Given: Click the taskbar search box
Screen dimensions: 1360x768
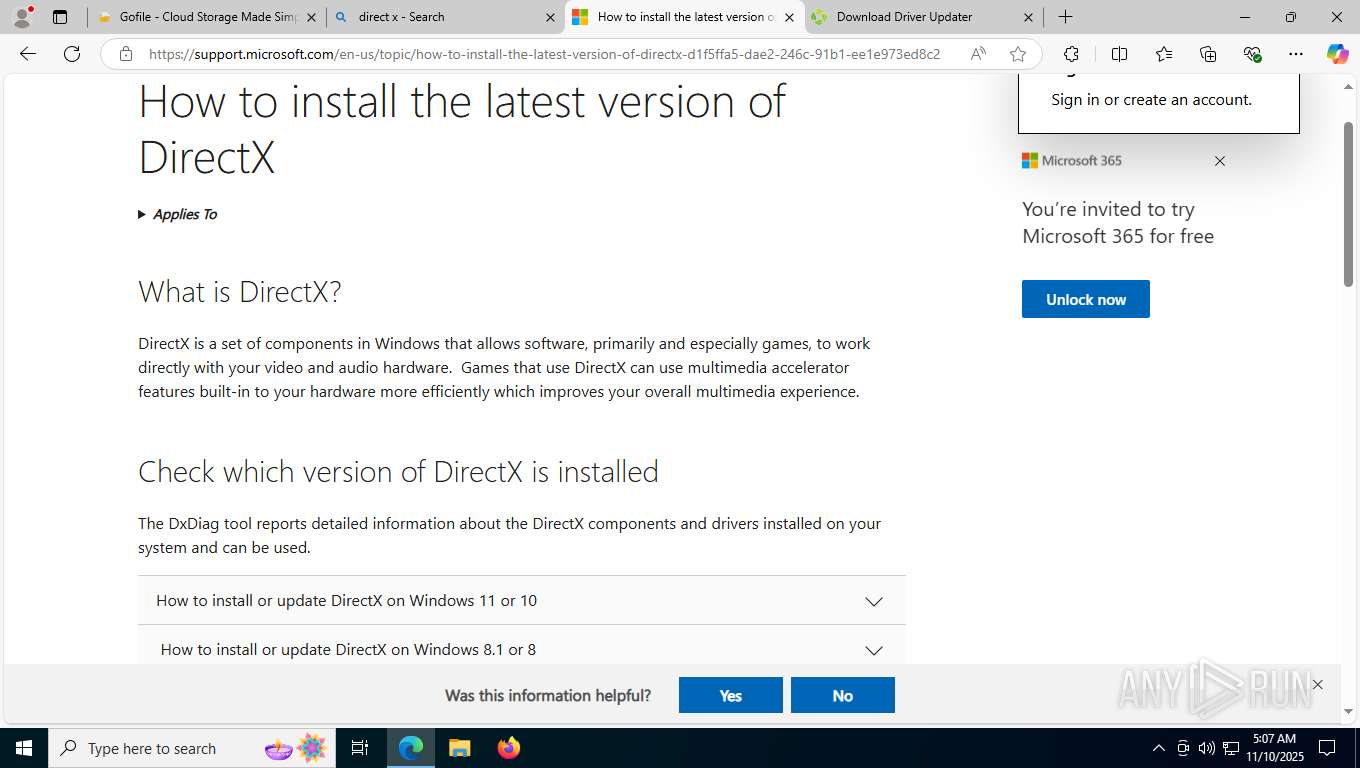Looking at the screenshot, I should tap(192, 748).
